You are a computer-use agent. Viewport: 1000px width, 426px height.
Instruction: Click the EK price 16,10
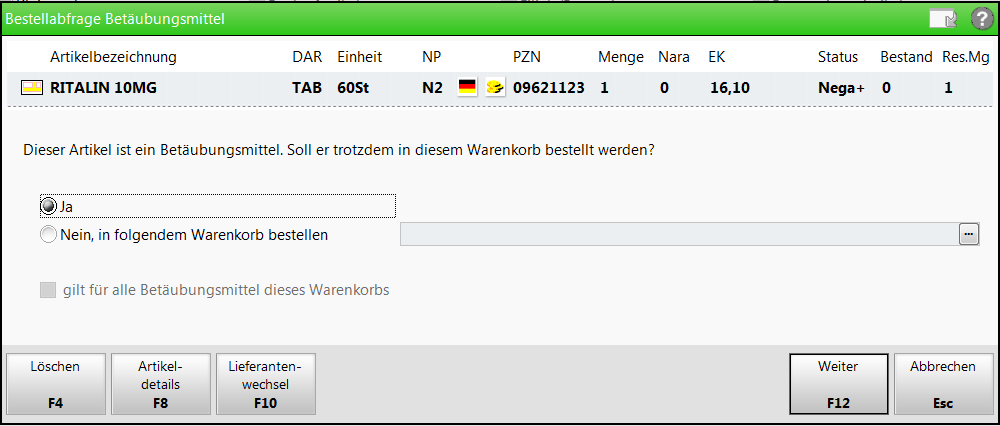pyautogui.click(x=730, y=88)
